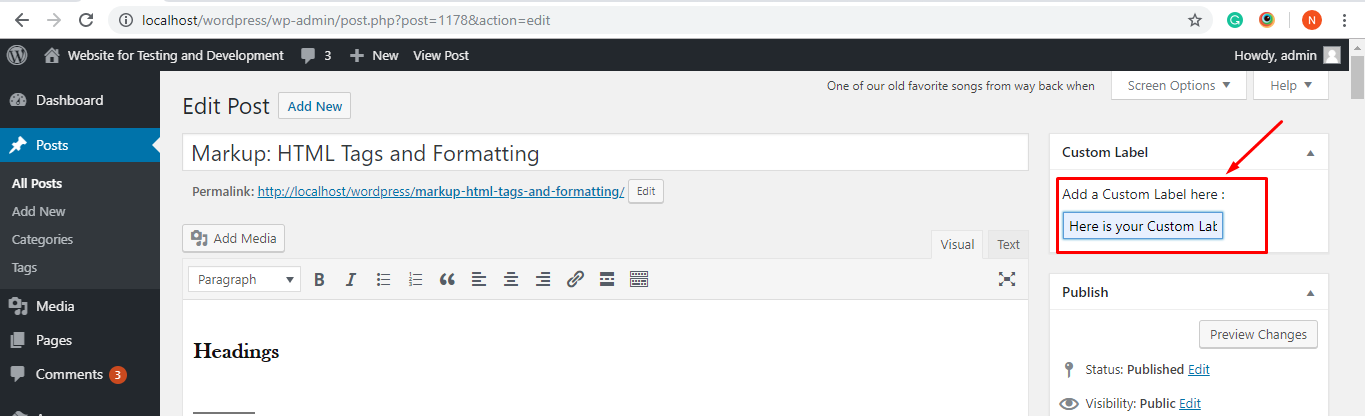Click the Preview Changes button
The height and width of the screenshot is (416, 1365).
[1258, 335]
